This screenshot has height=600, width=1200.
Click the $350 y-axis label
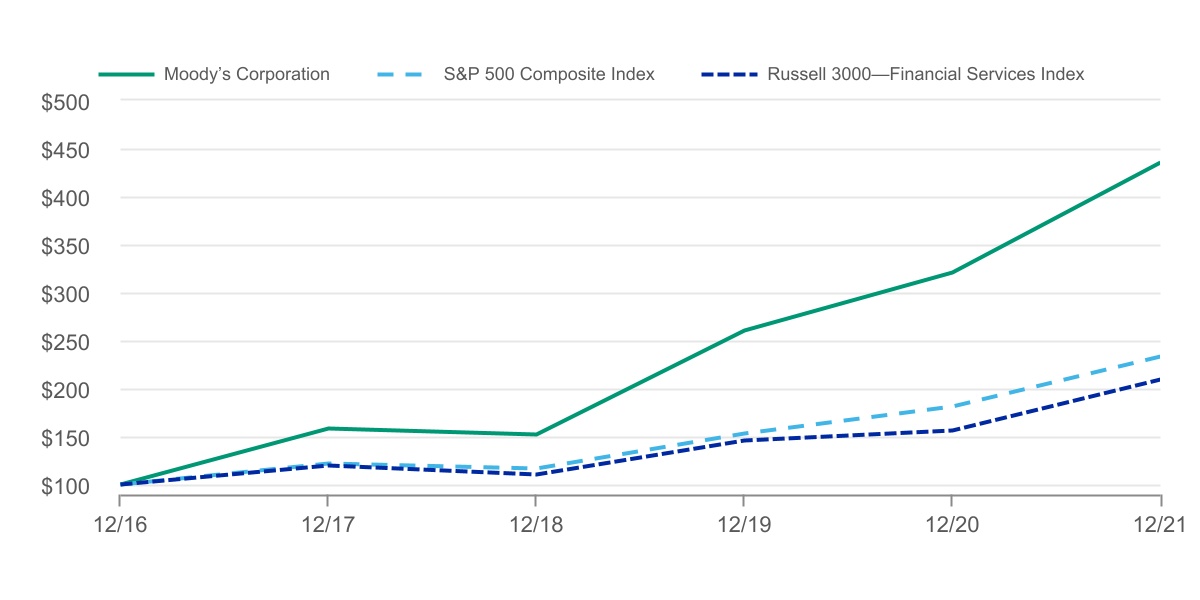click(65, 246)
